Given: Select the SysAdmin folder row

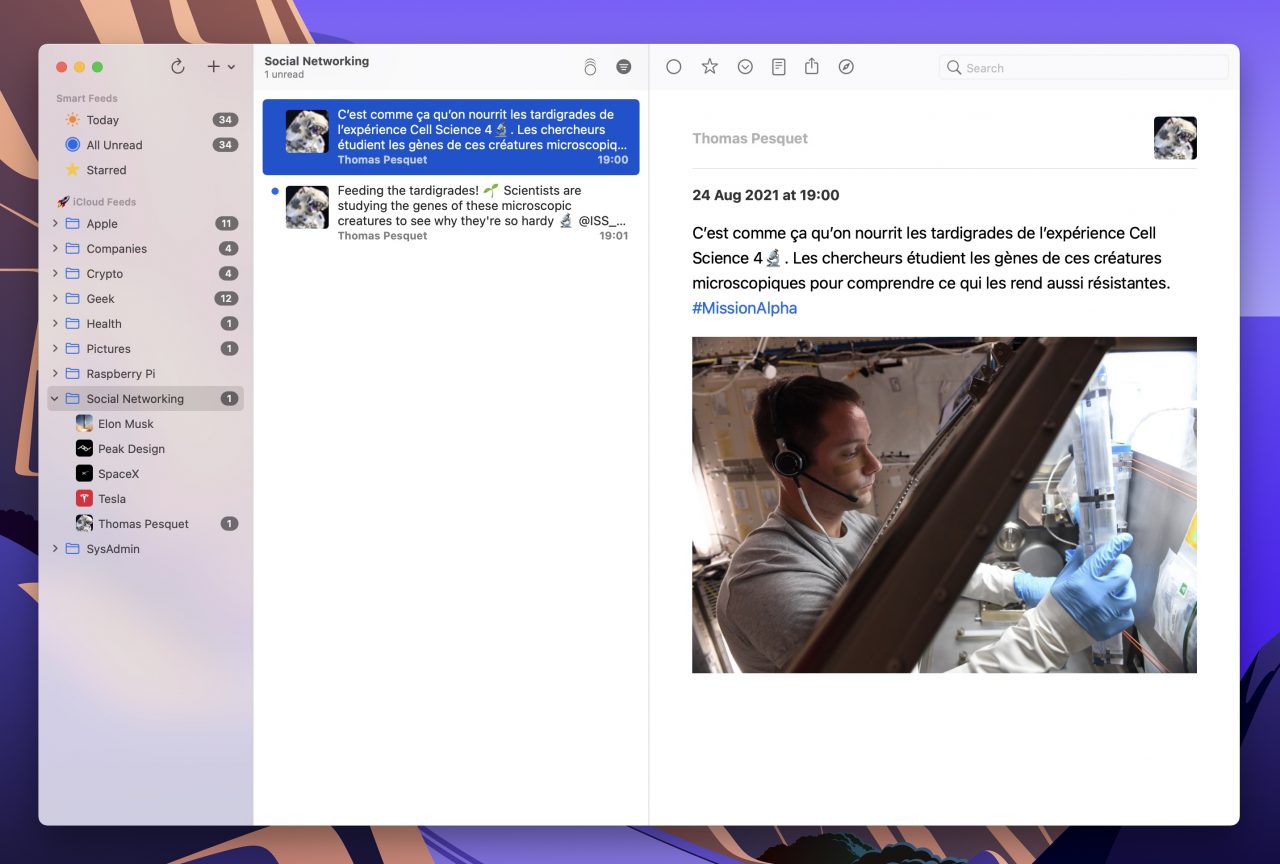Looking at the screenshot, I should pos(146,549).
